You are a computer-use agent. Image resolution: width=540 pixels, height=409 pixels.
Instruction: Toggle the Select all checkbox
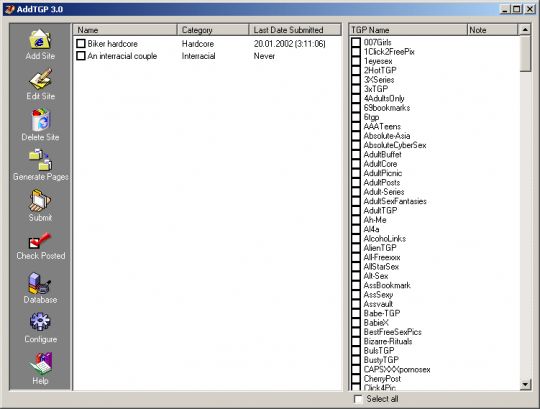(x=358, y=399)
